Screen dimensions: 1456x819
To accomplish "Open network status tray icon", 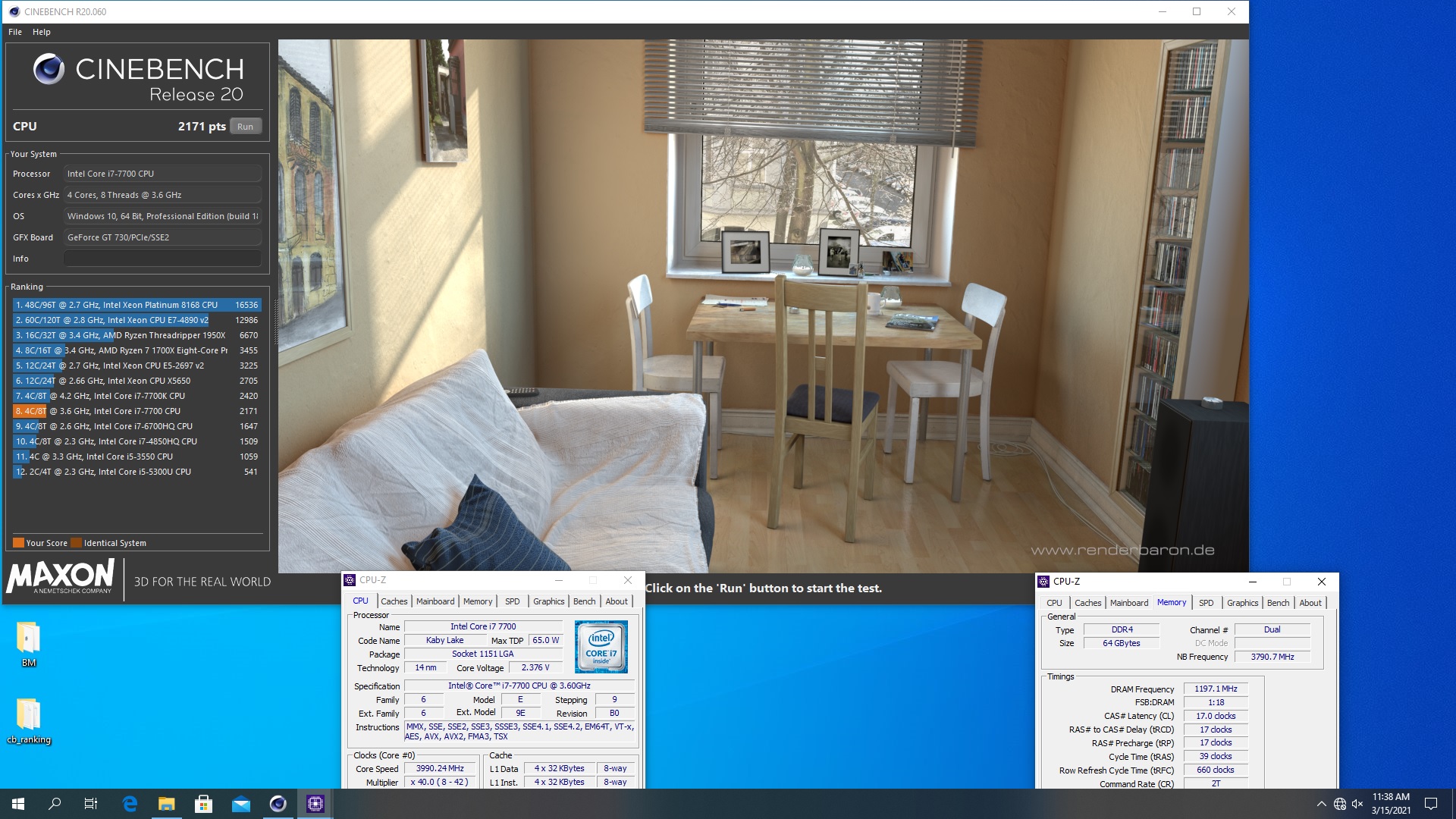I will (1340, 804).
